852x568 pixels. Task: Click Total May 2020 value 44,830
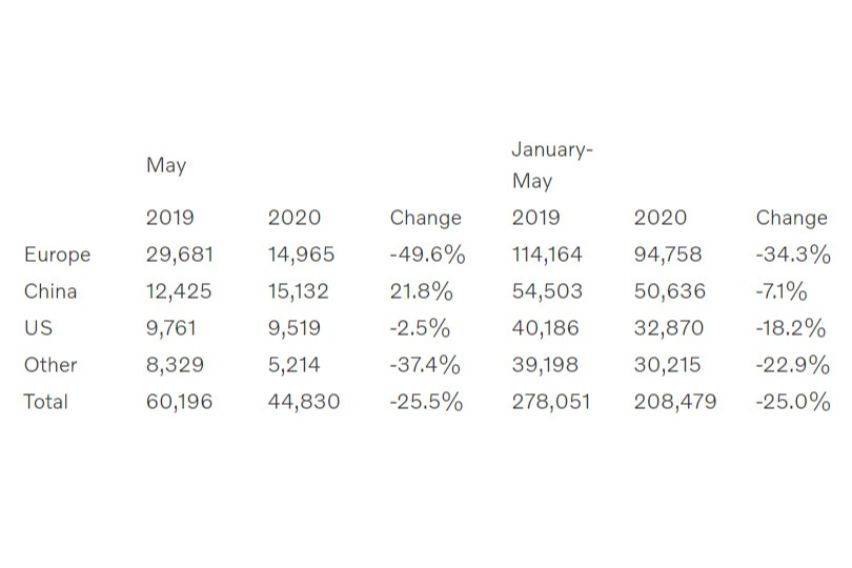point(304,402)
